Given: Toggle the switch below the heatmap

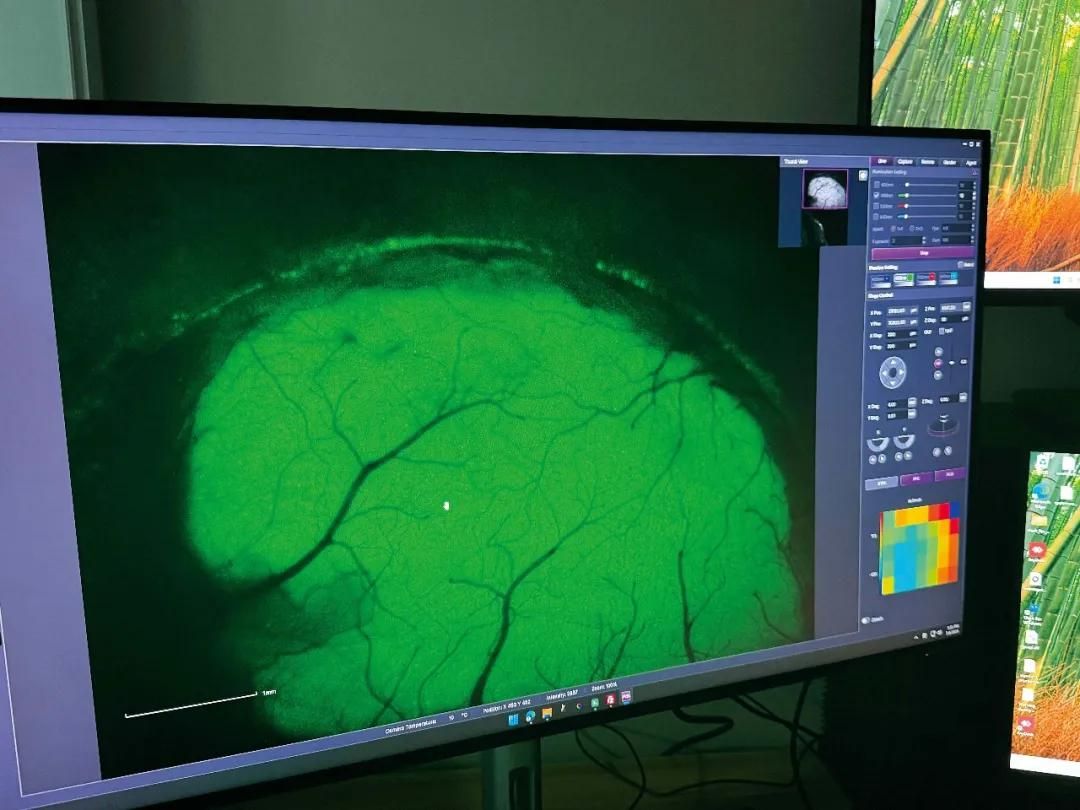Looking at the screenshot, I should coord(866,620).
